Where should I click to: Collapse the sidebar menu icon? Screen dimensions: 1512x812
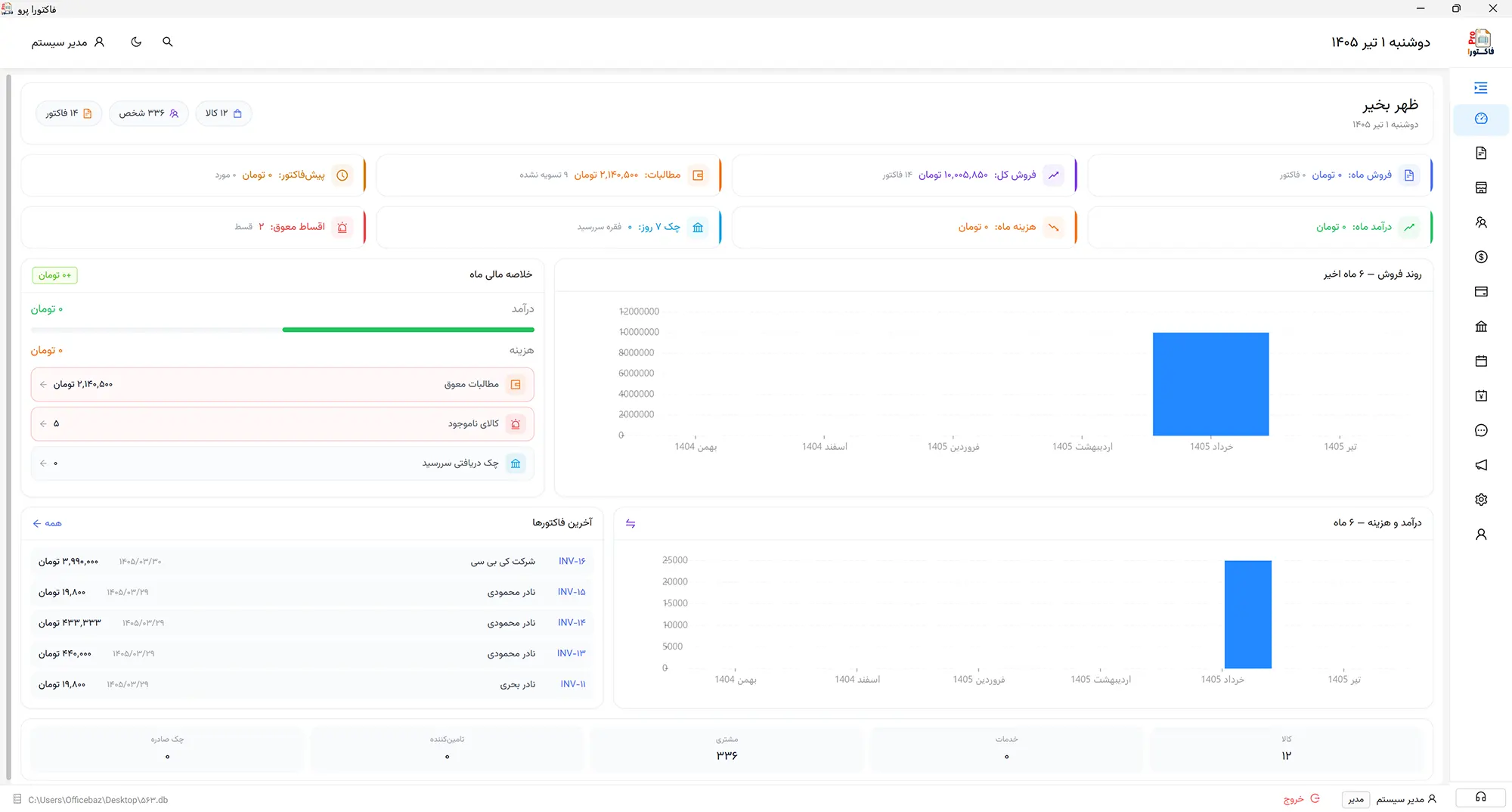click(1481, 88)
